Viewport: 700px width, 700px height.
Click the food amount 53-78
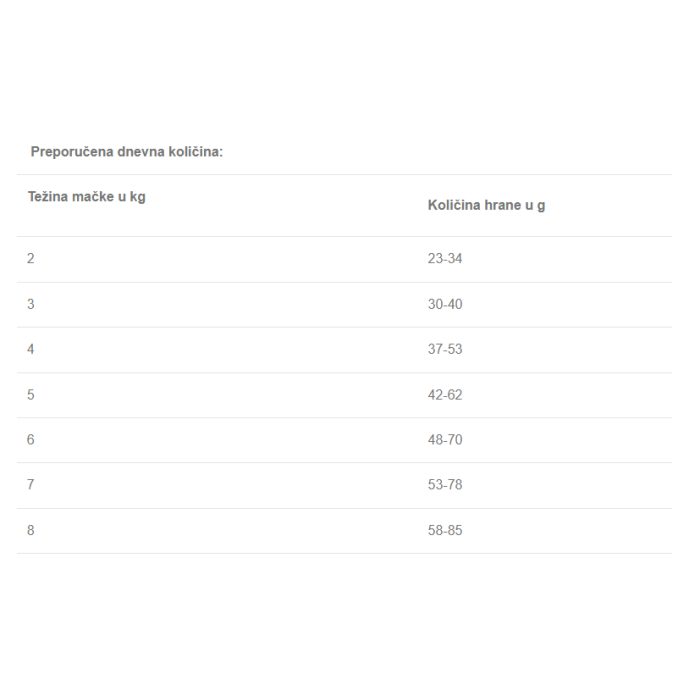(x=445, y=485)
